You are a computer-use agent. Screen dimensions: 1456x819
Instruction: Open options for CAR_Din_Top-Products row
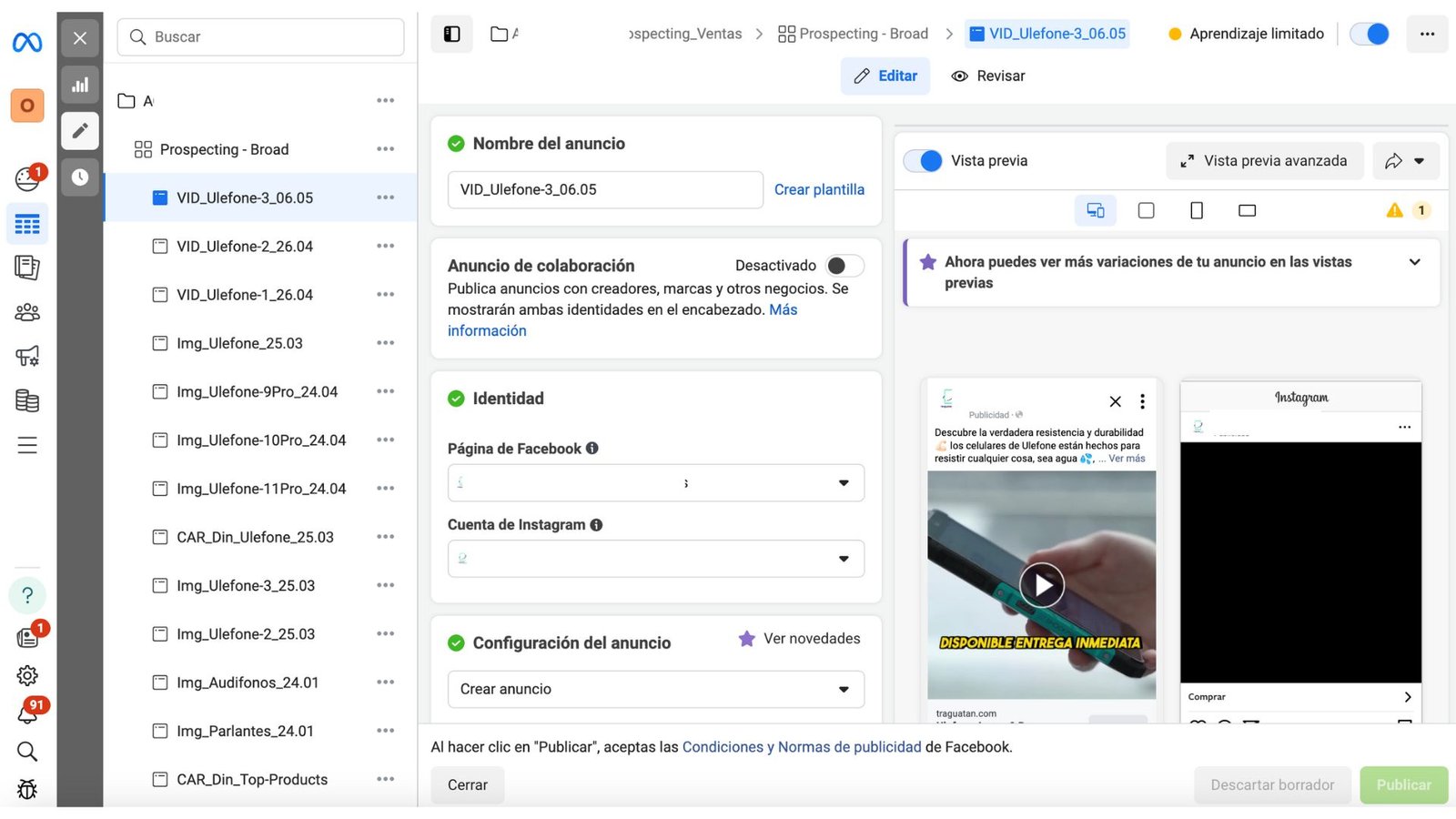coord(386,779)
